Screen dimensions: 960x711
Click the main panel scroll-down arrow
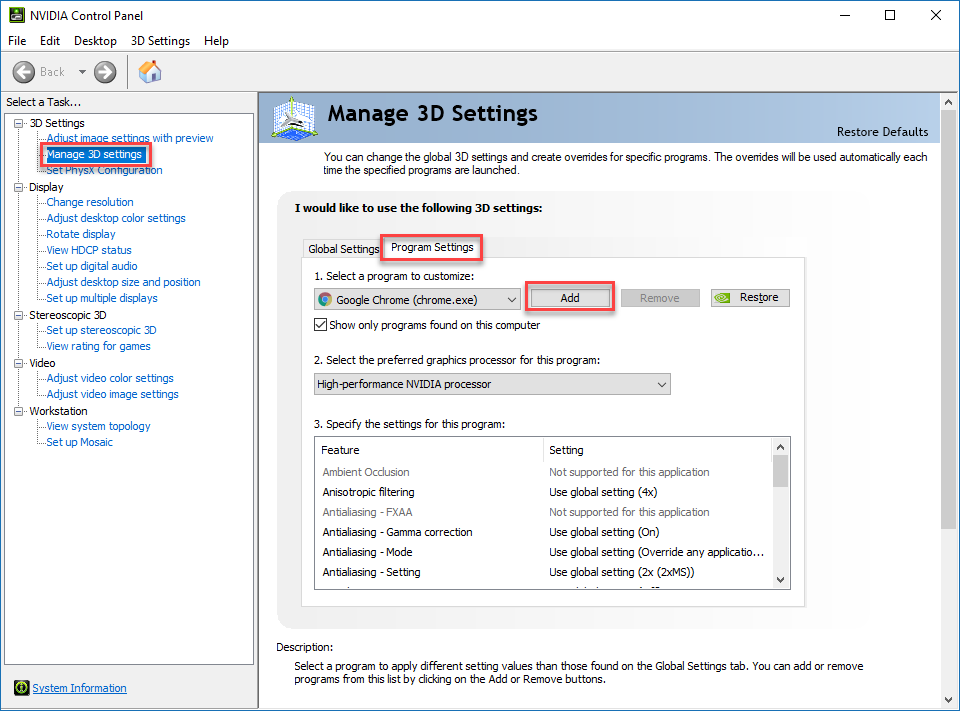point(948,700)
